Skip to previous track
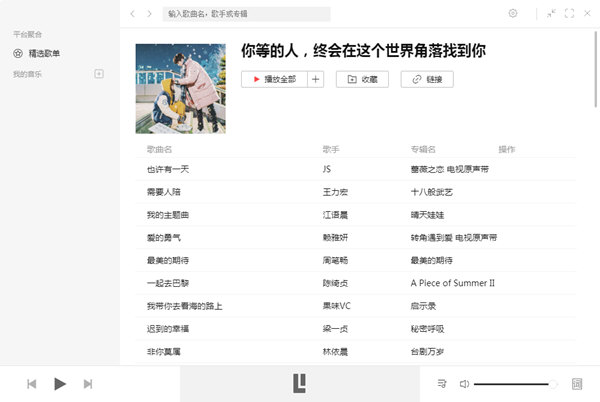This screenshot has width=600, height=402. point(32,384)
